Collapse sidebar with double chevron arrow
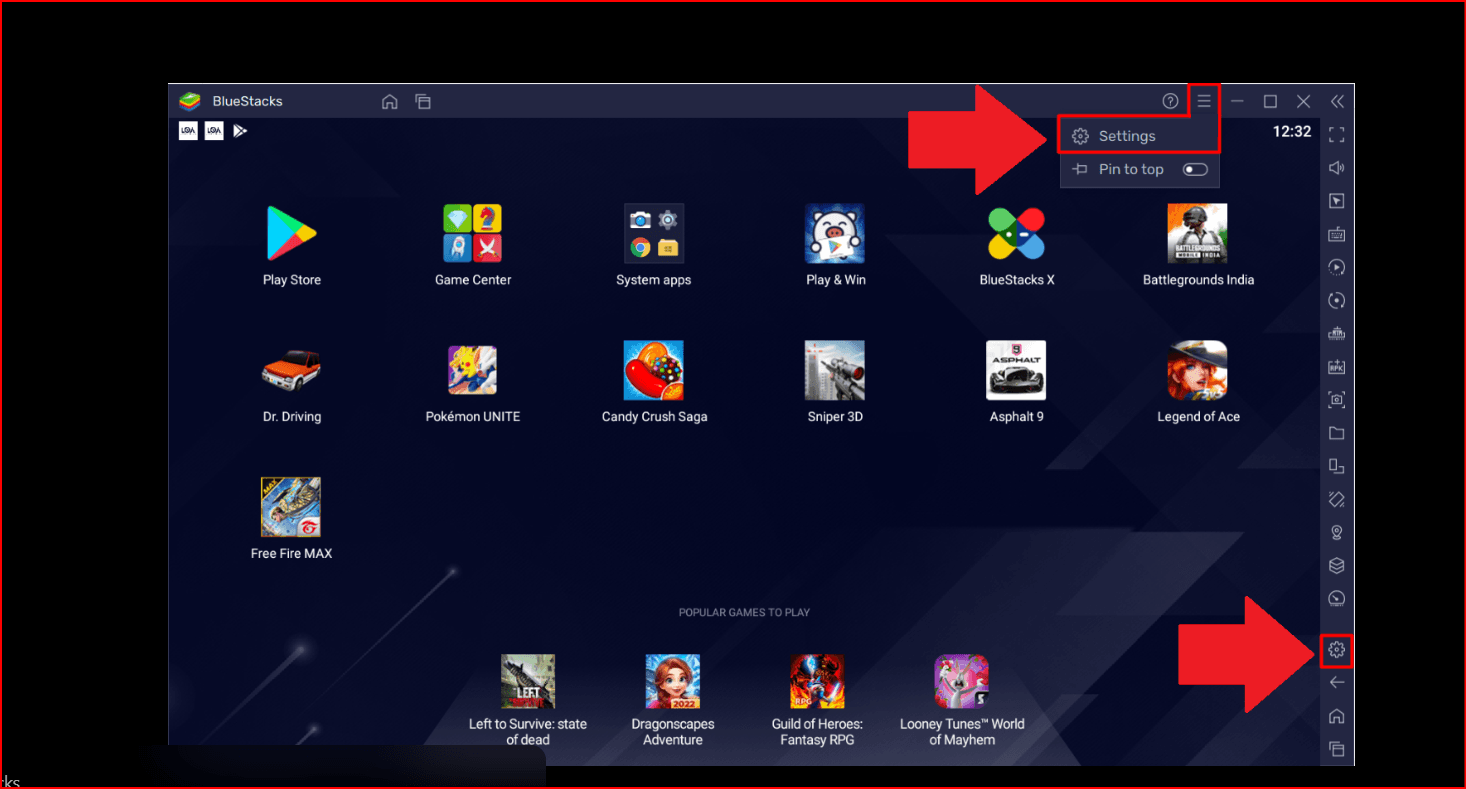The width and height of the screenshot is (1466, 789). pos(1337,101)
